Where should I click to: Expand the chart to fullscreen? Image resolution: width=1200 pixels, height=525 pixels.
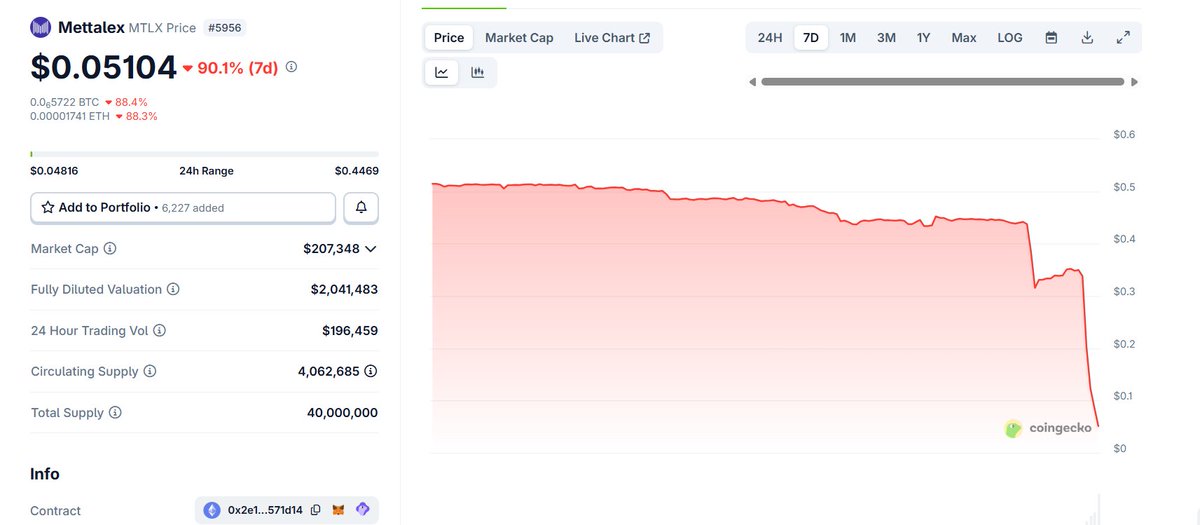click(x=1123, y=38)
